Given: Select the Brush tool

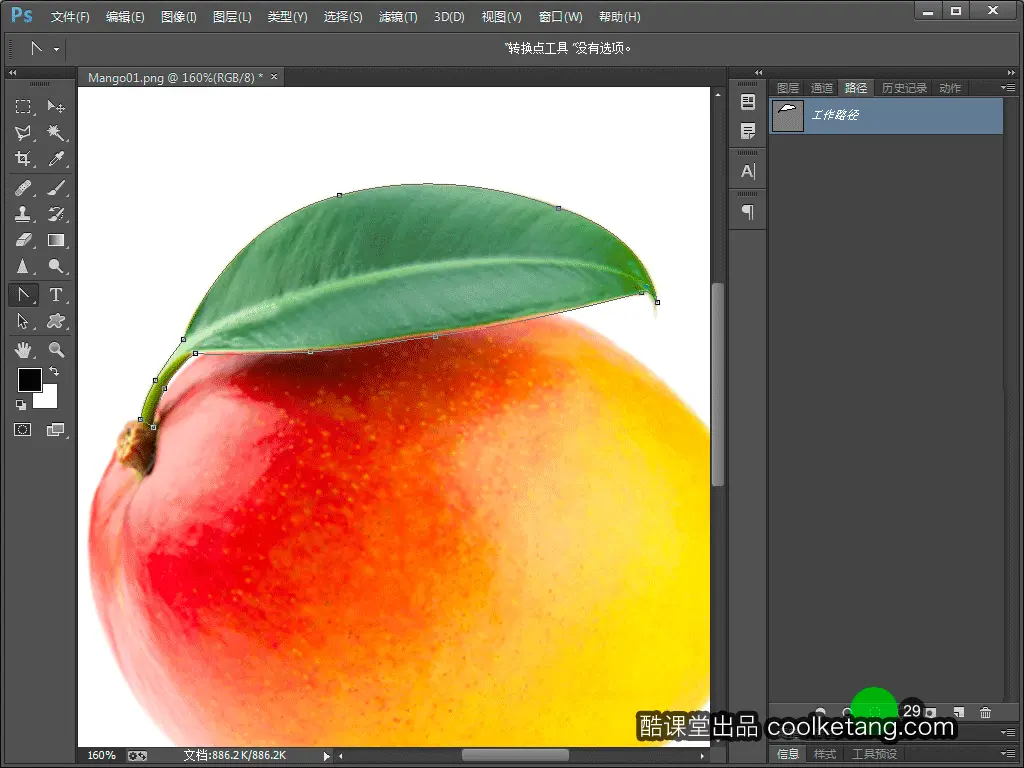Looking at the screenshot, I should (x=56, y=189).
